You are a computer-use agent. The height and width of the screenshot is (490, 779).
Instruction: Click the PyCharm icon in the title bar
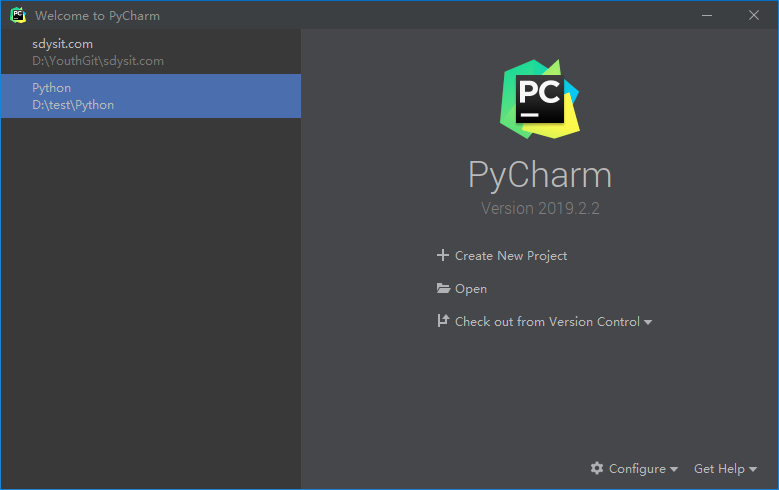click(18, 15)
